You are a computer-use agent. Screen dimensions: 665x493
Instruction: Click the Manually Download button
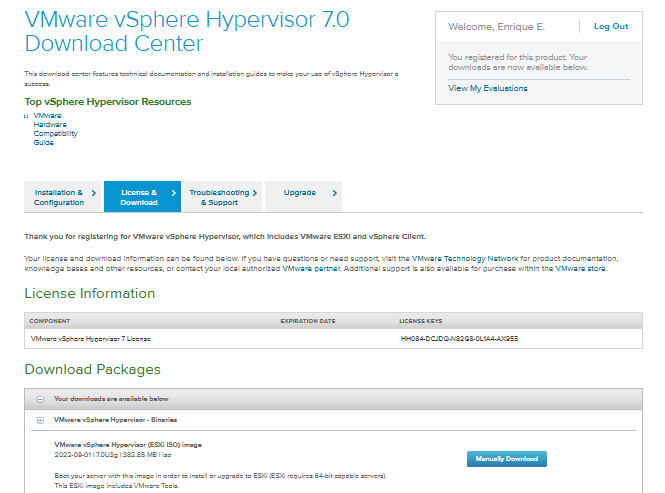click(507, 459)
